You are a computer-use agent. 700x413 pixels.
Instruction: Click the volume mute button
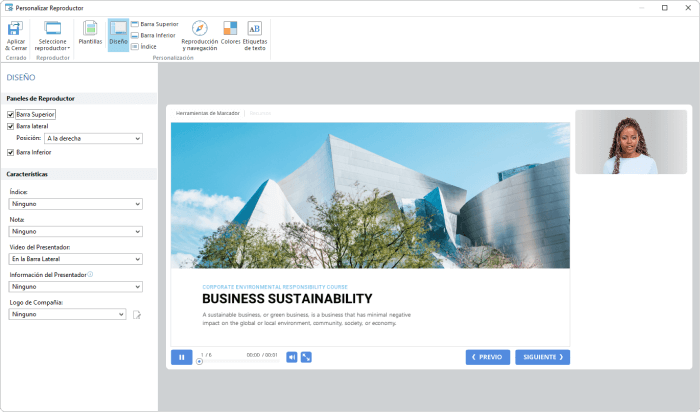[x=292, y=357]
